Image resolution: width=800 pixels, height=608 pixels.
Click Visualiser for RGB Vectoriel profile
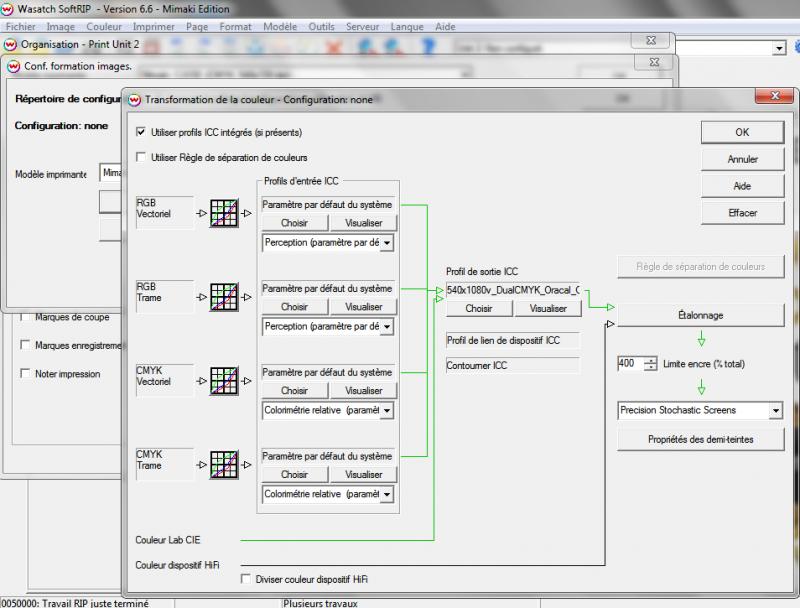click(363, 223)
